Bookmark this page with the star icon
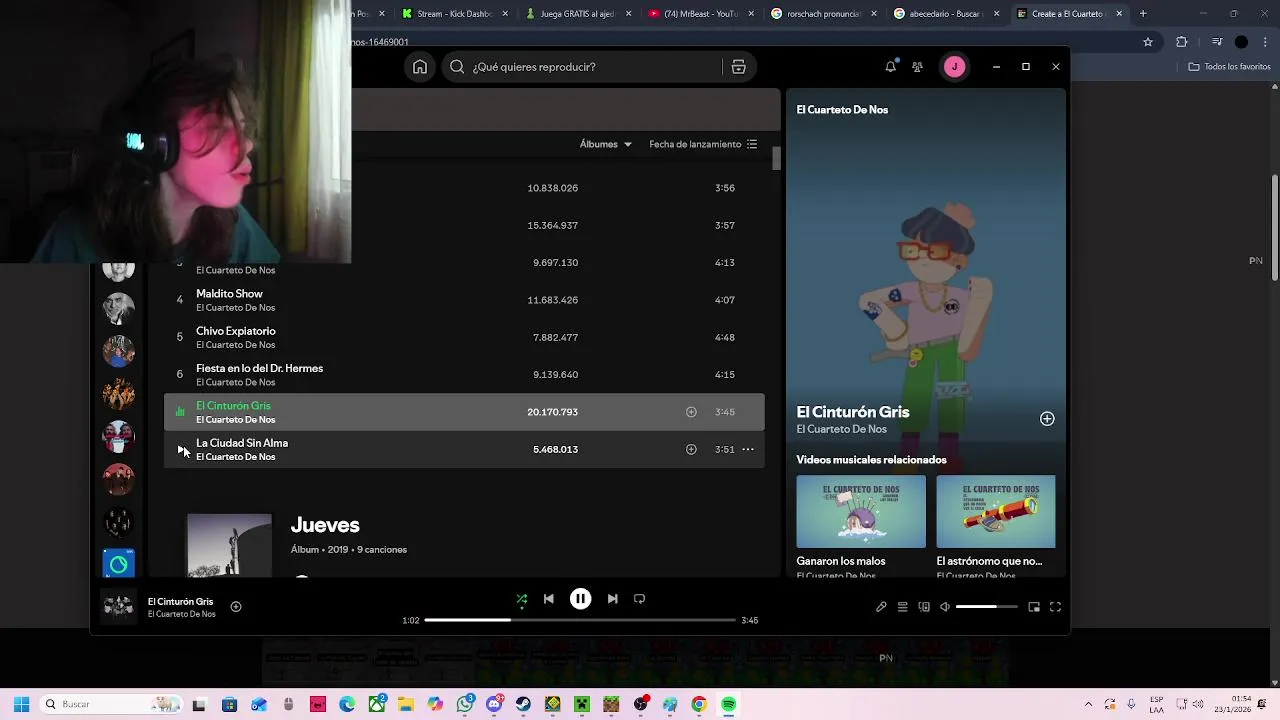Image resolution: width=1280 pixels, height=720 pixels. [x=1148, y=42]
